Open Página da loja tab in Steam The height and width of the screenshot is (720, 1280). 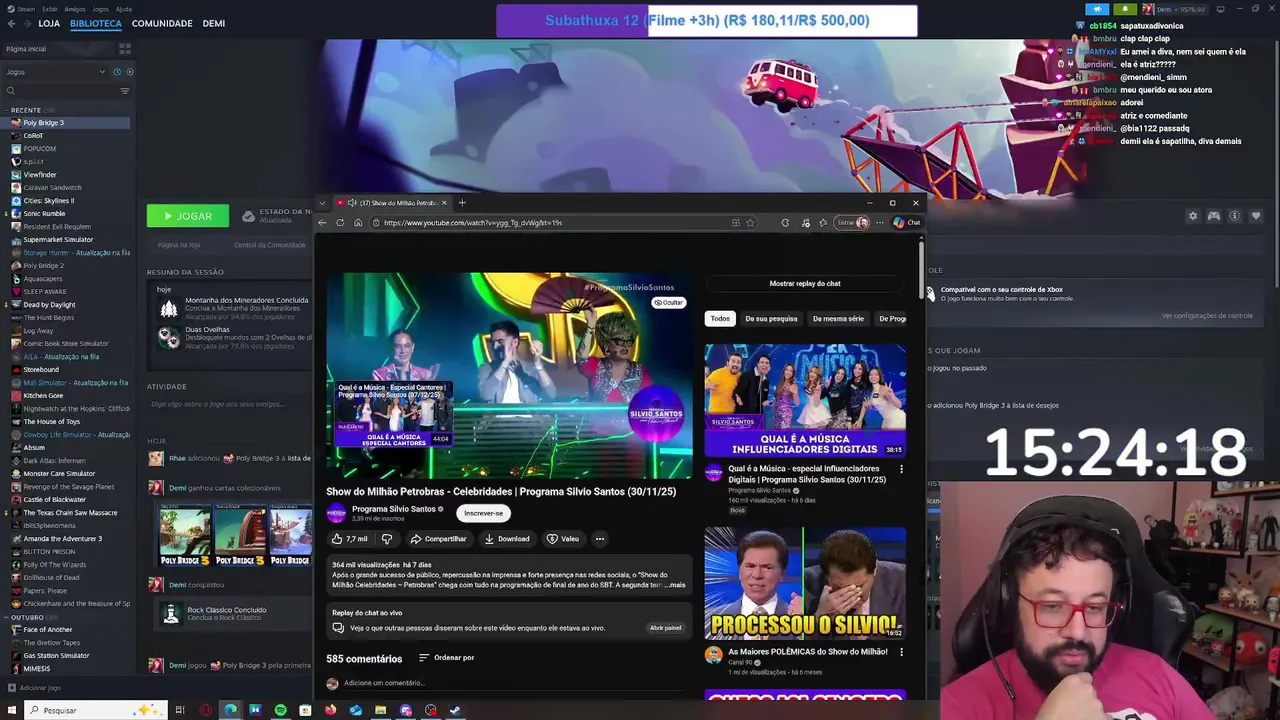pyautogui.click(x=179, y=245)
